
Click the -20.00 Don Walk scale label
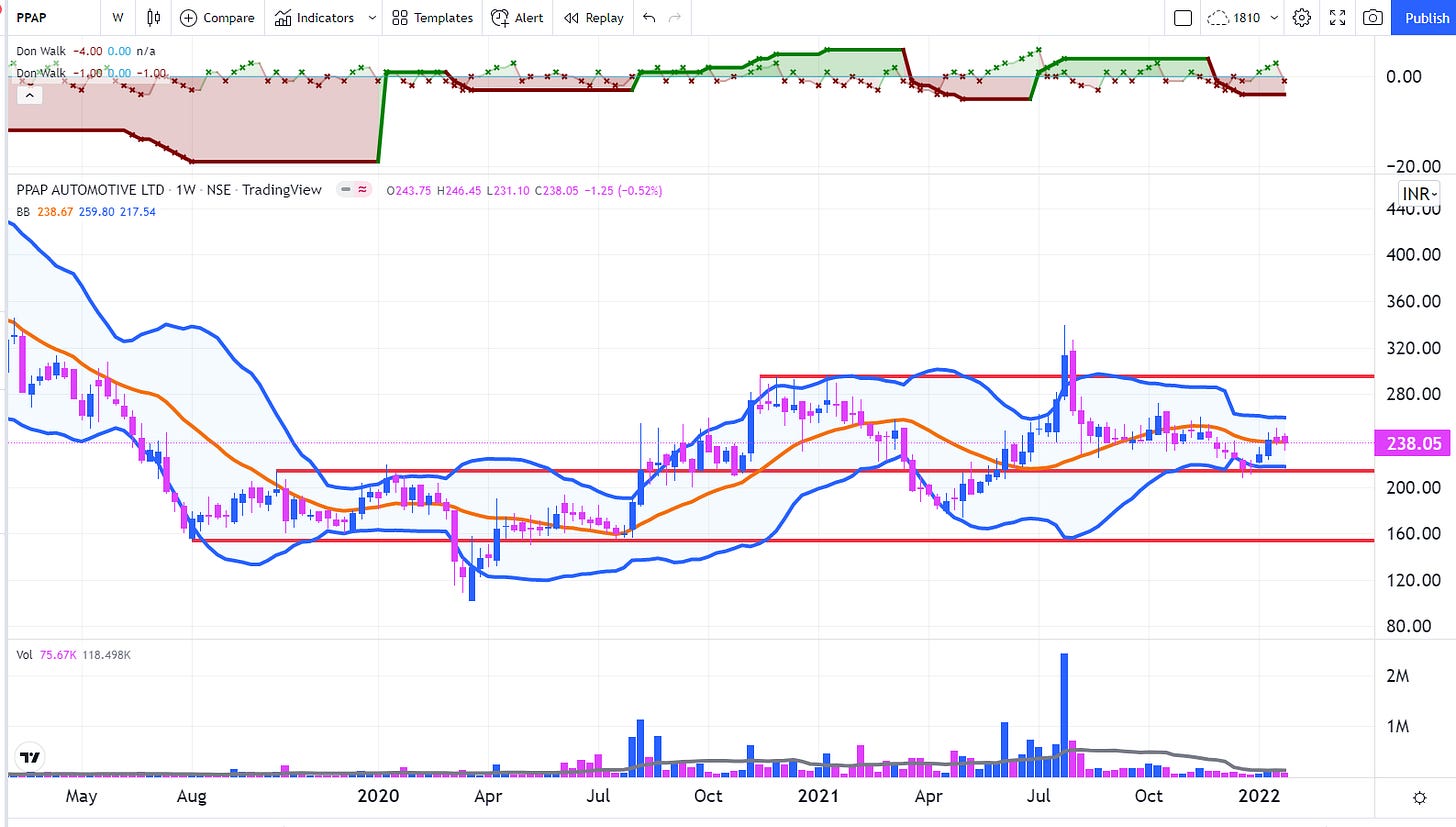(1411, 167)
